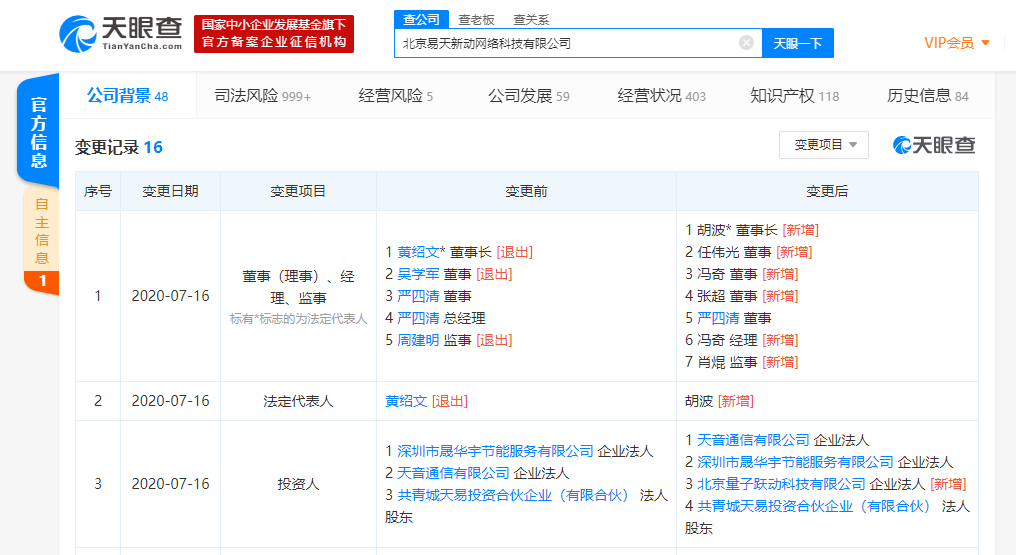
Task: Open 严四清 董事 link in 变更前 column
Action: [418, 296]
